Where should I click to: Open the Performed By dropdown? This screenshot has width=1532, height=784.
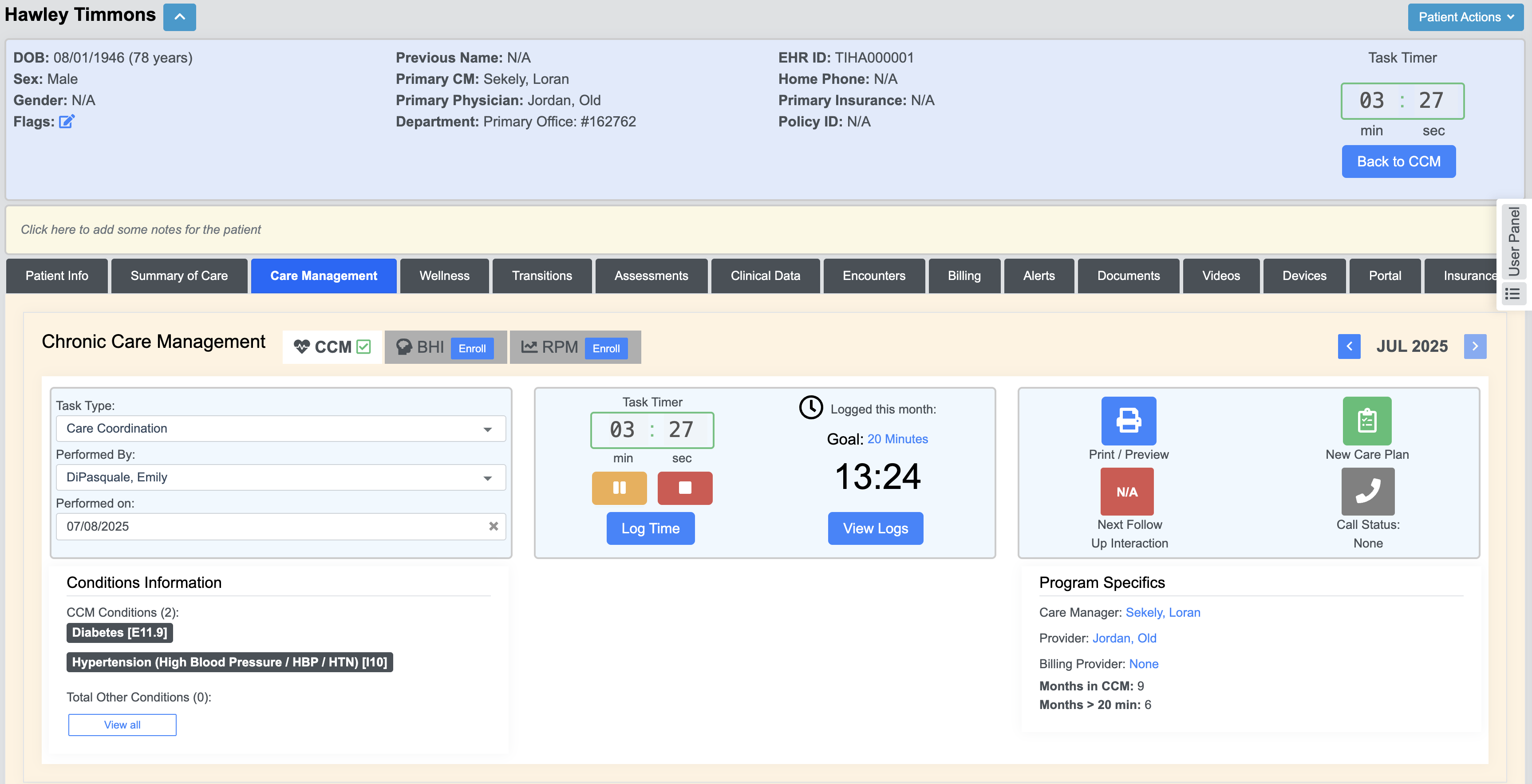click(280, 477)
